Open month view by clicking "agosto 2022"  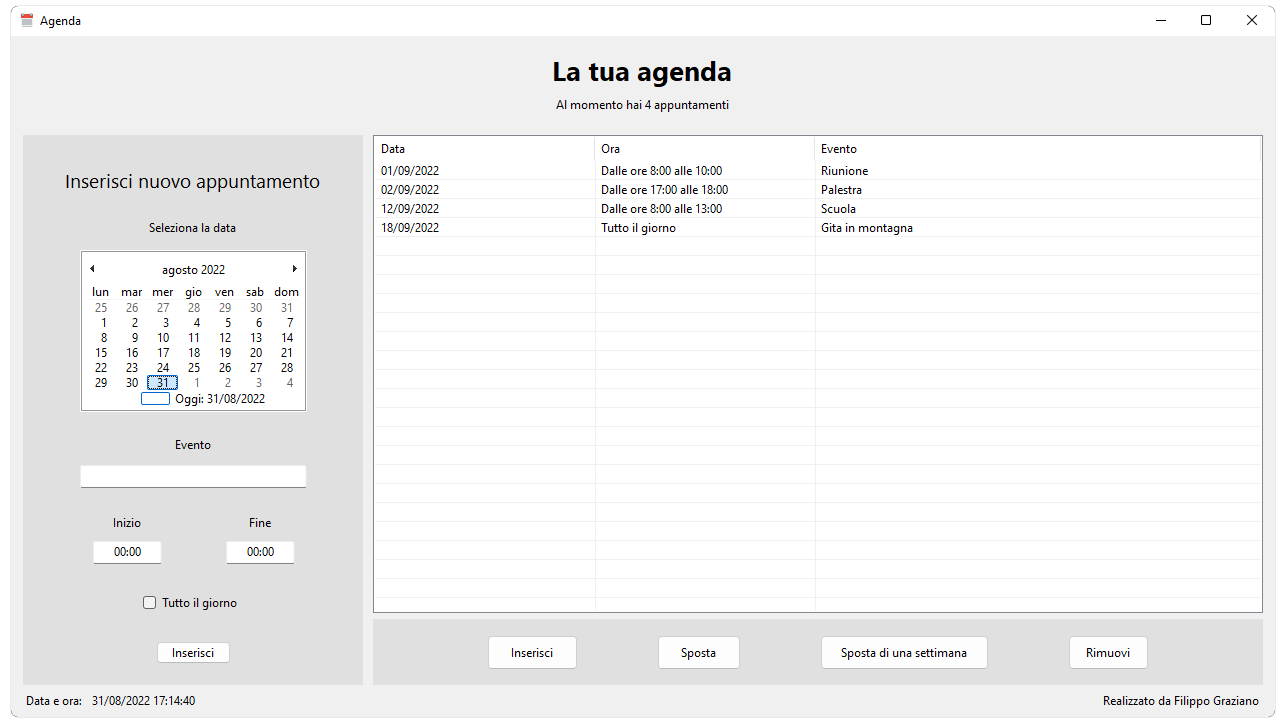[193, 269]
